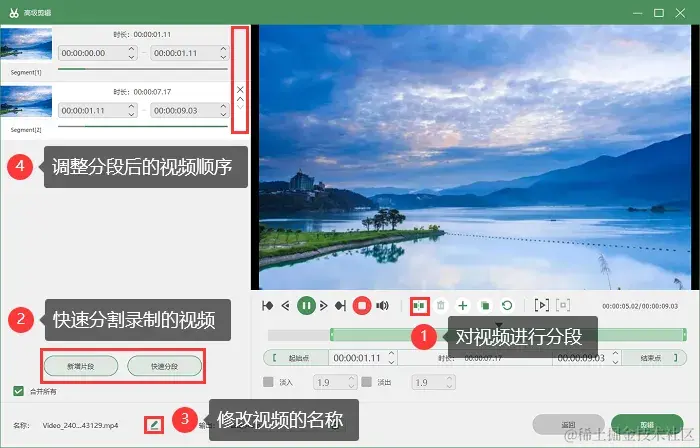Click the file name Video_240...43129.mp4
The height and width of the screenshot is (448, 700).
80,425
